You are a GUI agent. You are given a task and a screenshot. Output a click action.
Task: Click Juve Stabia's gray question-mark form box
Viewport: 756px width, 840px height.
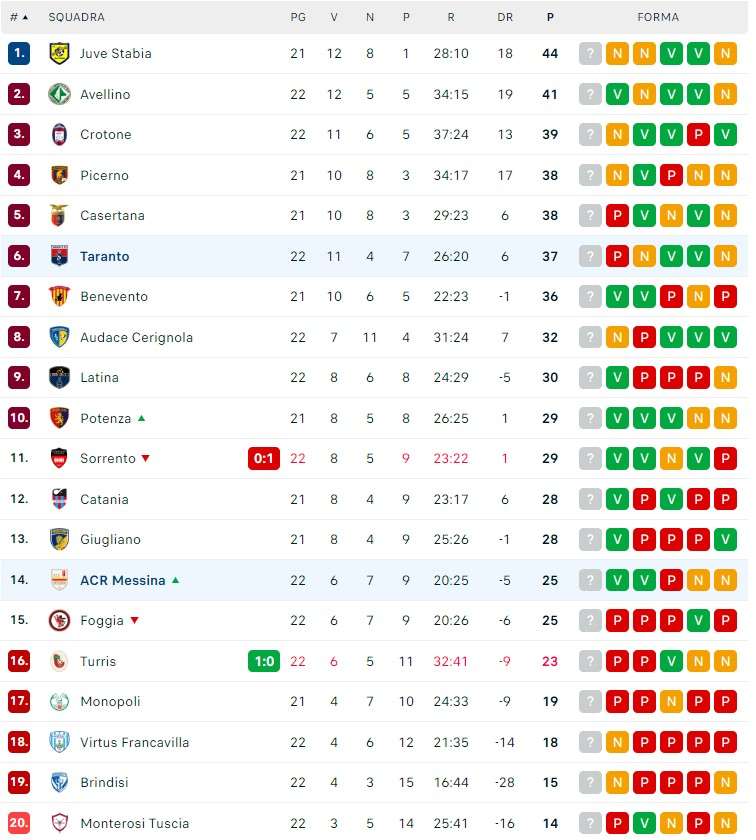tap(591, 54)
